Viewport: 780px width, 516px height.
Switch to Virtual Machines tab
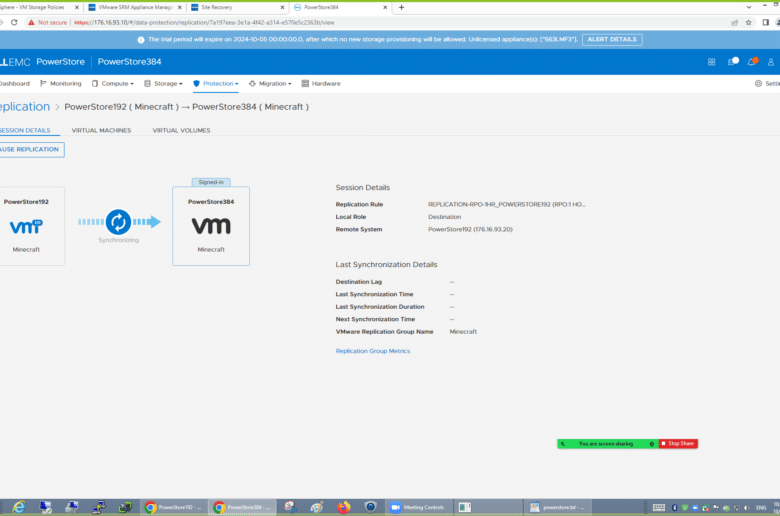[x=101, y=130]
